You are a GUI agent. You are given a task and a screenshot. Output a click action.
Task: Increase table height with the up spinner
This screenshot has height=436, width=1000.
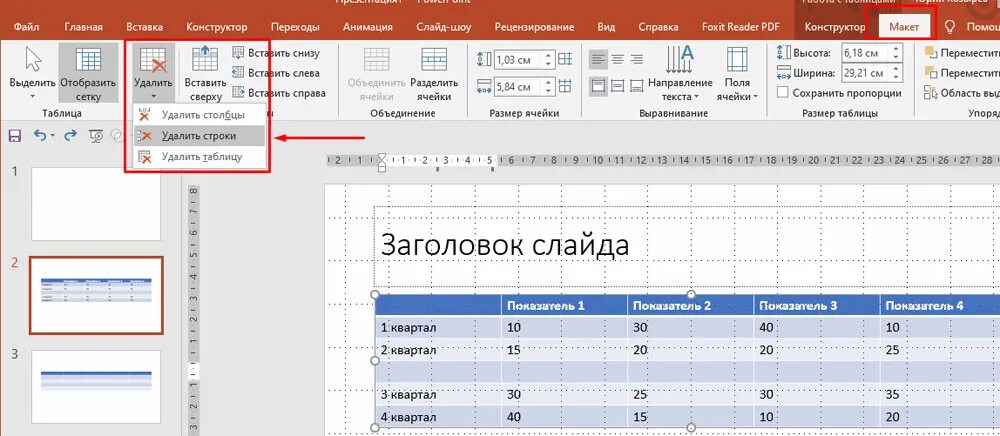click(x=897, y=49)
